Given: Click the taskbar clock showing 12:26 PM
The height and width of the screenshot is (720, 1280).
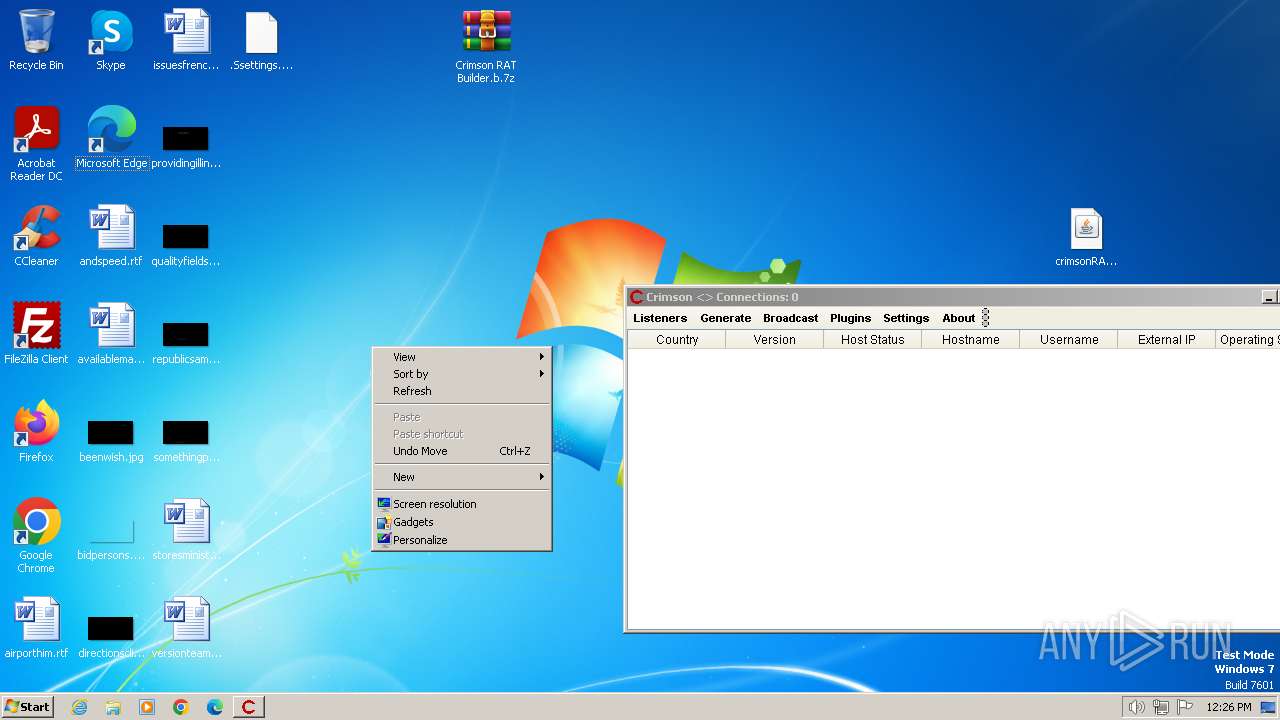Looking at the screenshot, I should point(1229,707).
